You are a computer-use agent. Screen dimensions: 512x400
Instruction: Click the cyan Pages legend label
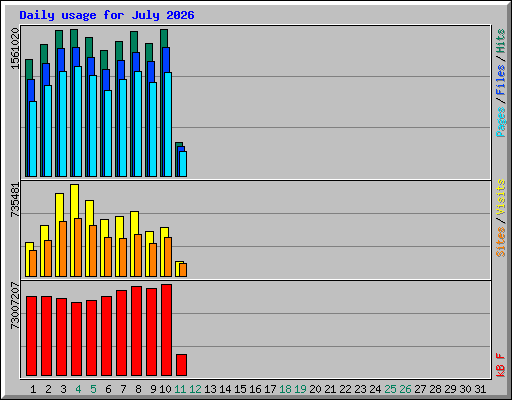[500, 122]
